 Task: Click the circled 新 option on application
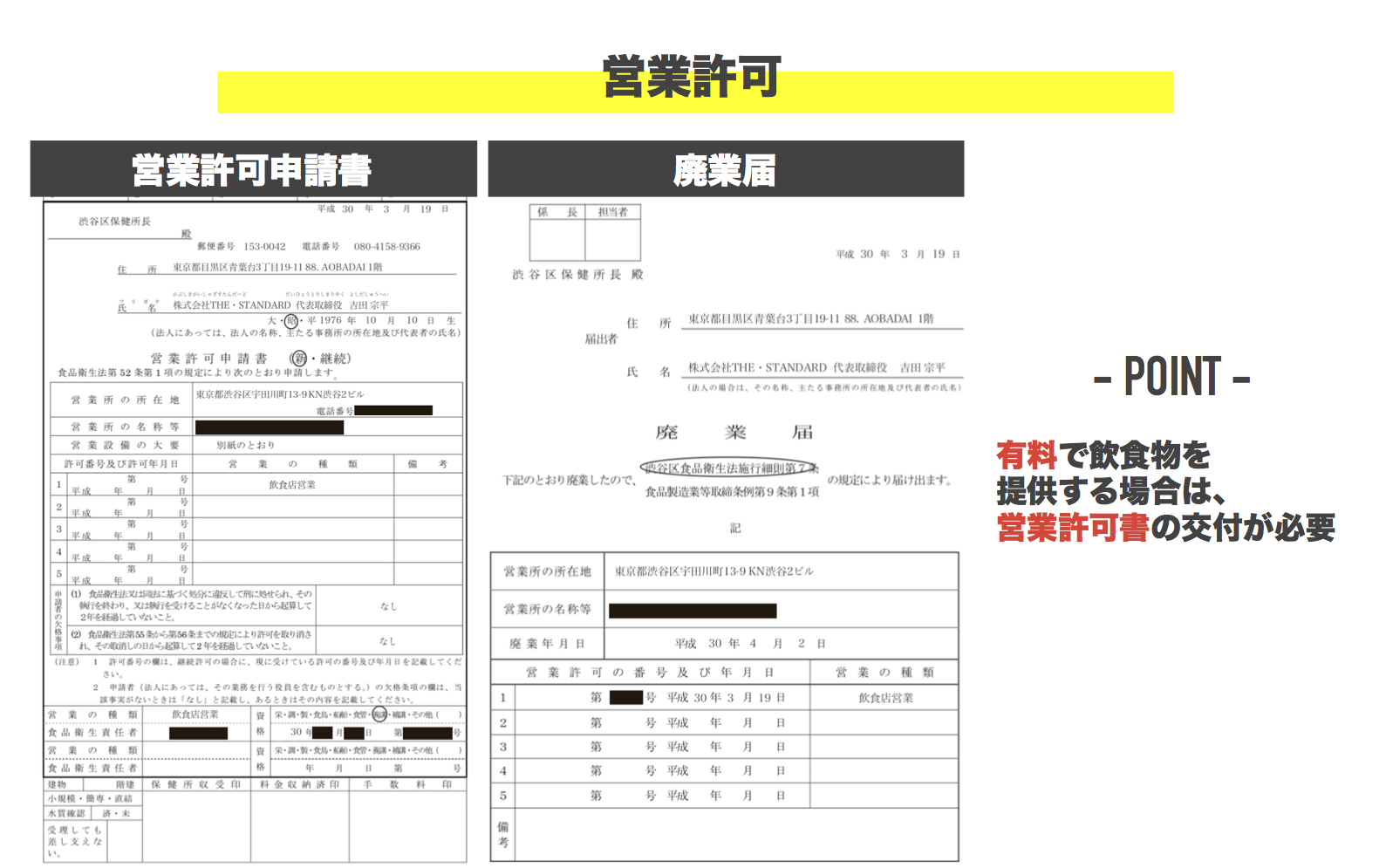(298, 359)
